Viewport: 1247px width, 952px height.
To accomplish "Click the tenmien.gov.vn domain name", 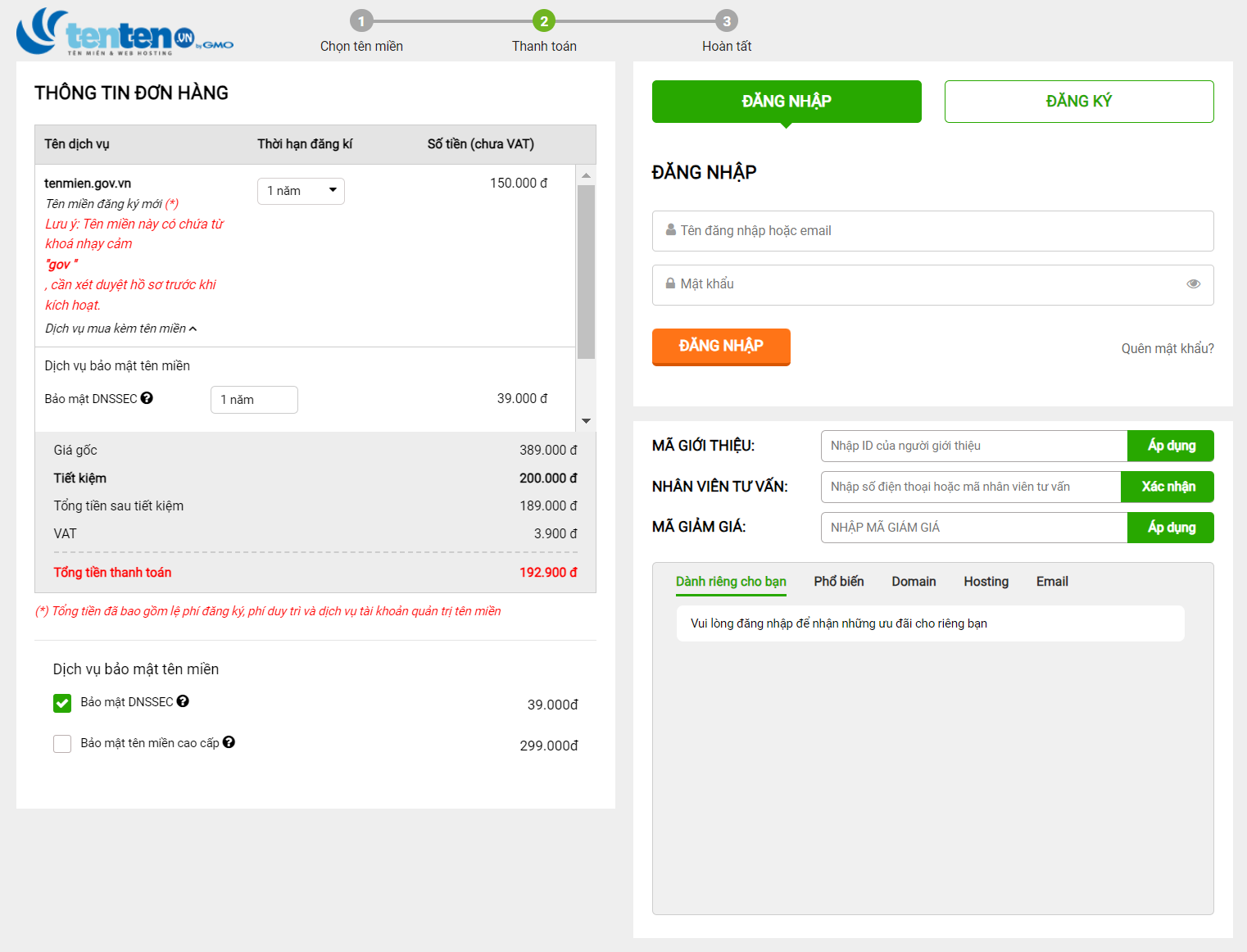I will click(x=88, y=184).
